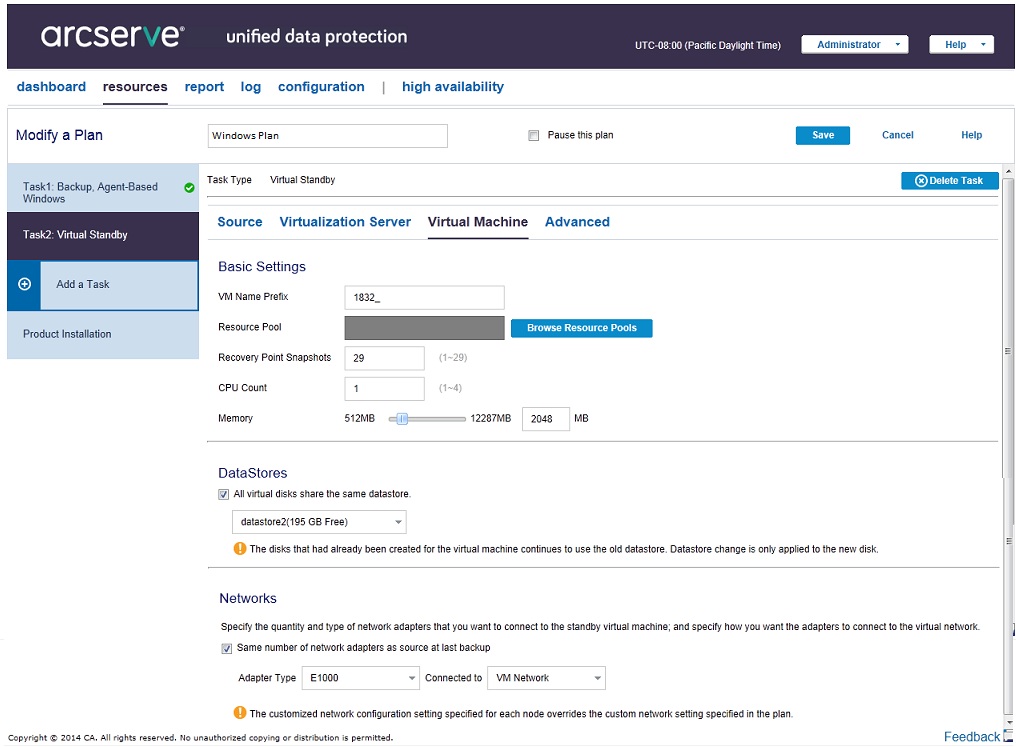1016x747 pixels.
Task: Click the orange warning icon under Networks
Action: (x=240, y=713)
